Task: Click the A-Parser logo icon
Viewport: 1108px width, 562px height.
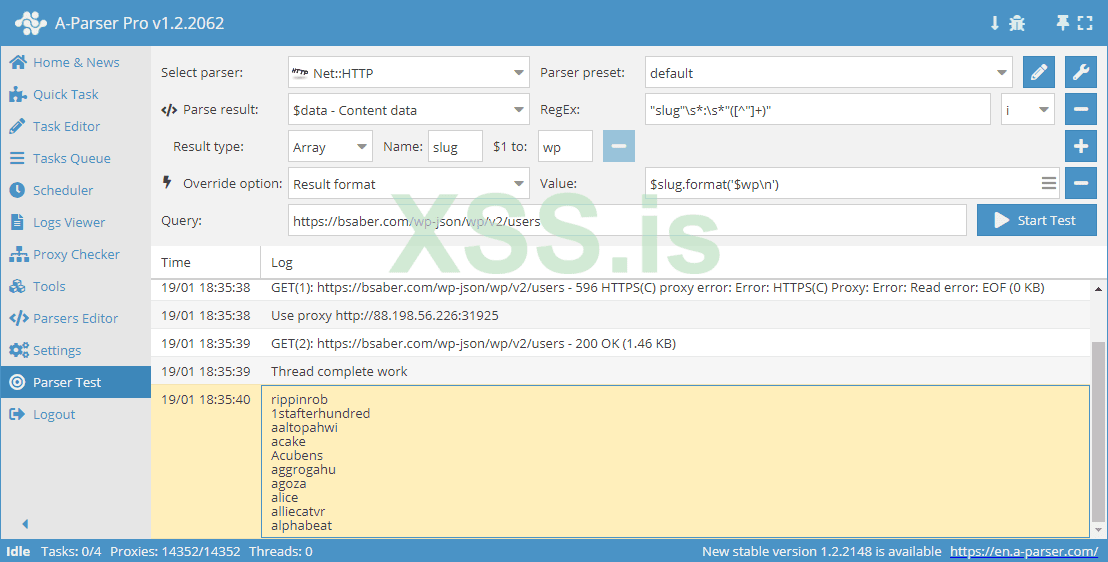Action: pyautogui.click(x=30, y=23)
